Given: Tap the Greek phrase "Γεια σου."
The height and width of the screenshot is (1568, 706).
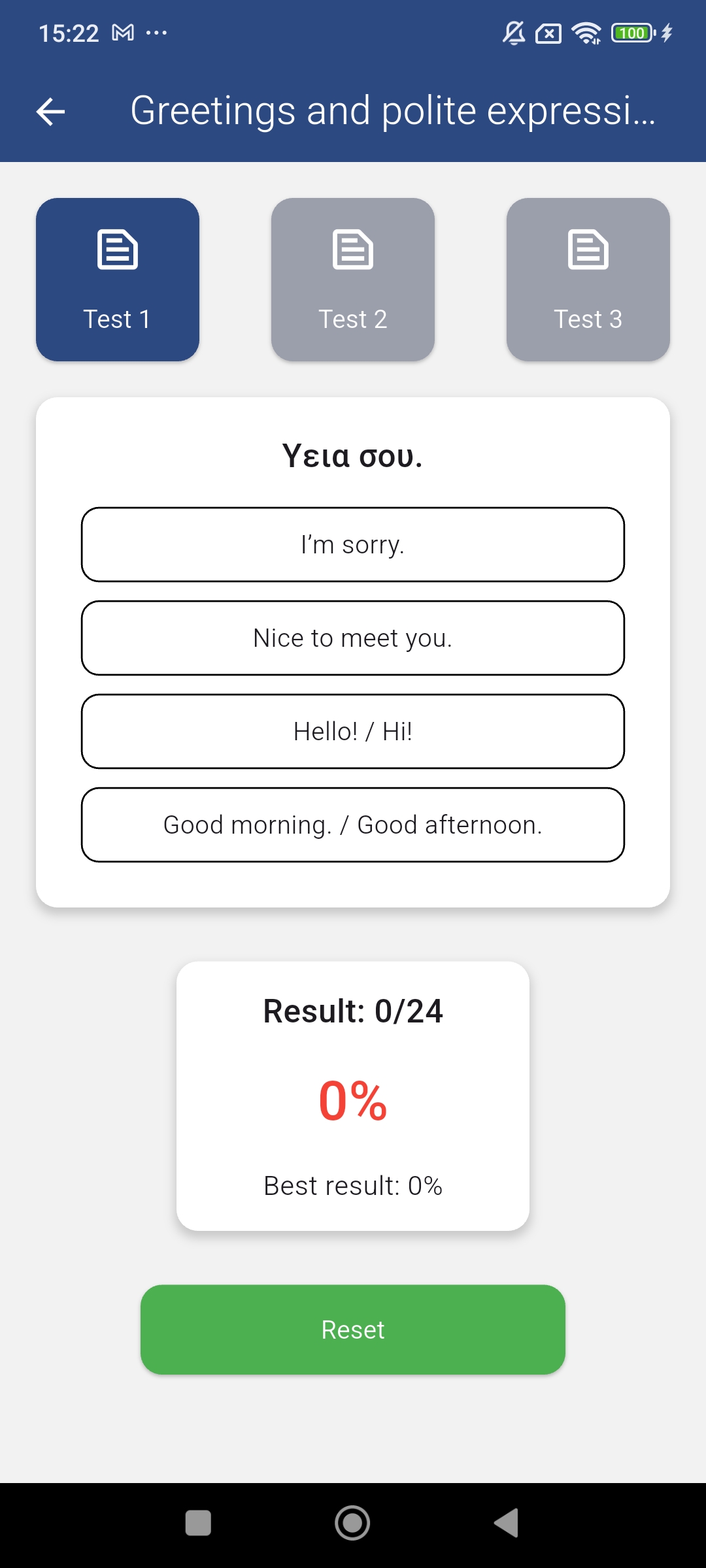Looking at the screenshot, I should click(x=353, y=456).
